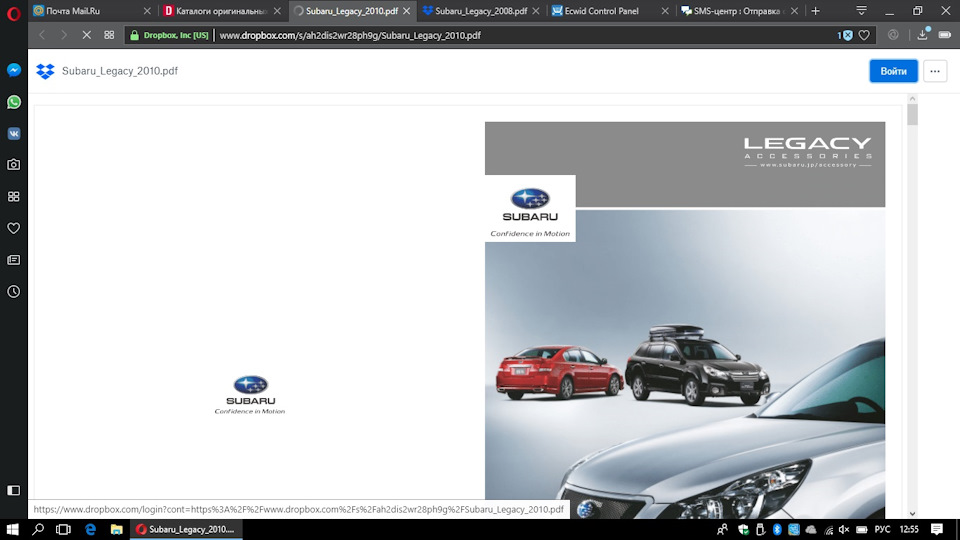The image size is (960, 540).
Task: Click the РУС language indicator
Action: [882, 530]
